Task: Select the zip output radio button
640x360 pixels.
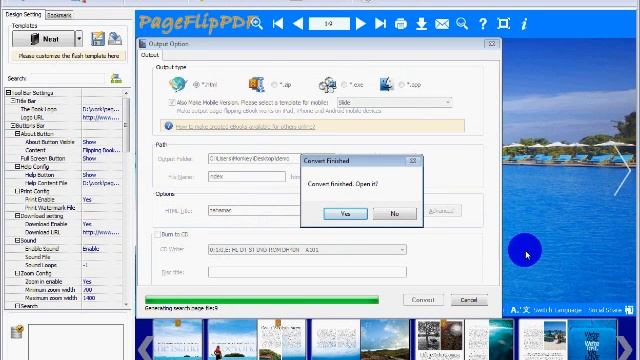Action: pyautogui.click(x=274, y=84)
